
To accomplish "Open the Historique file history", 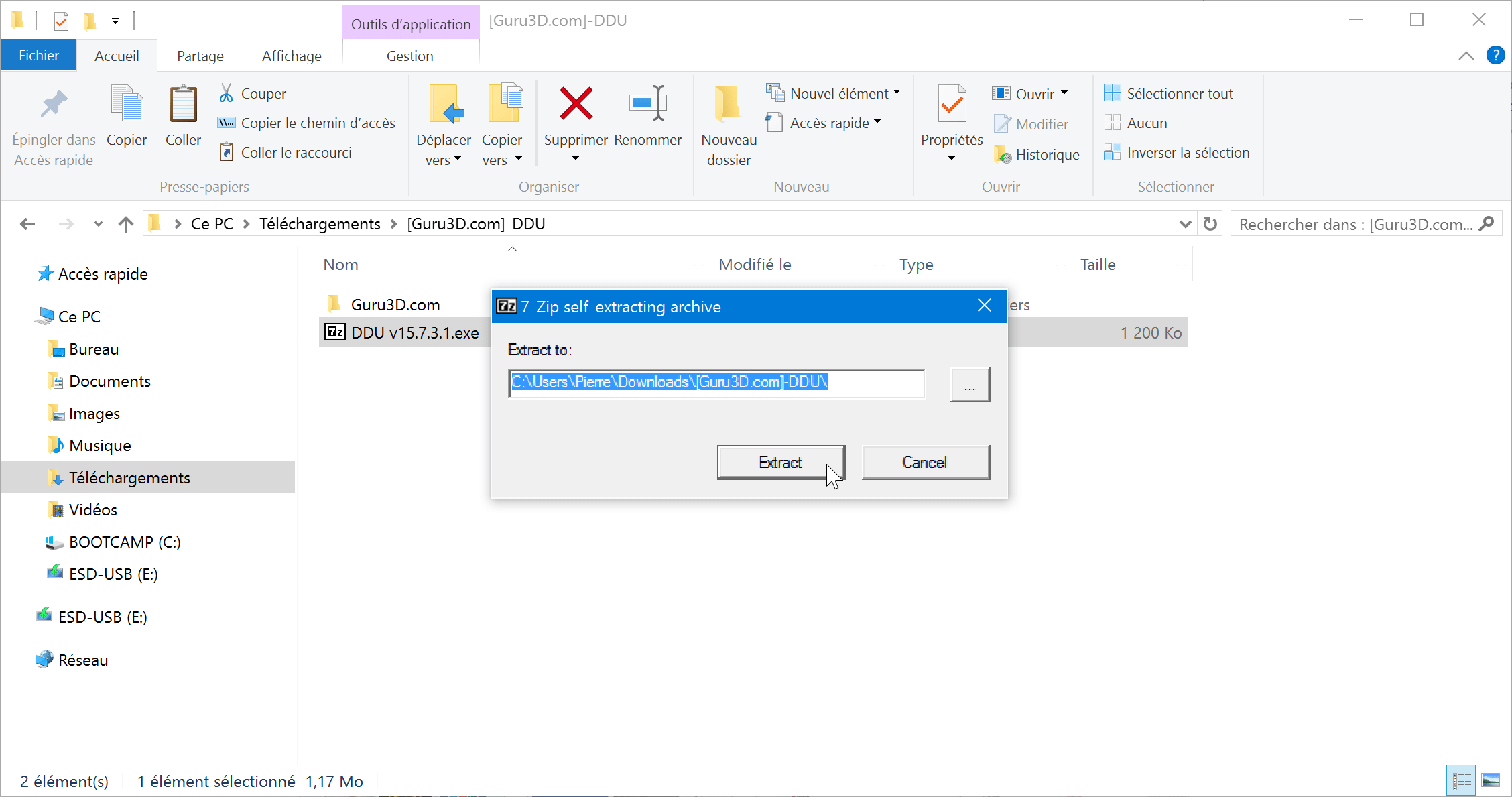I will (x=1036, y=155).
